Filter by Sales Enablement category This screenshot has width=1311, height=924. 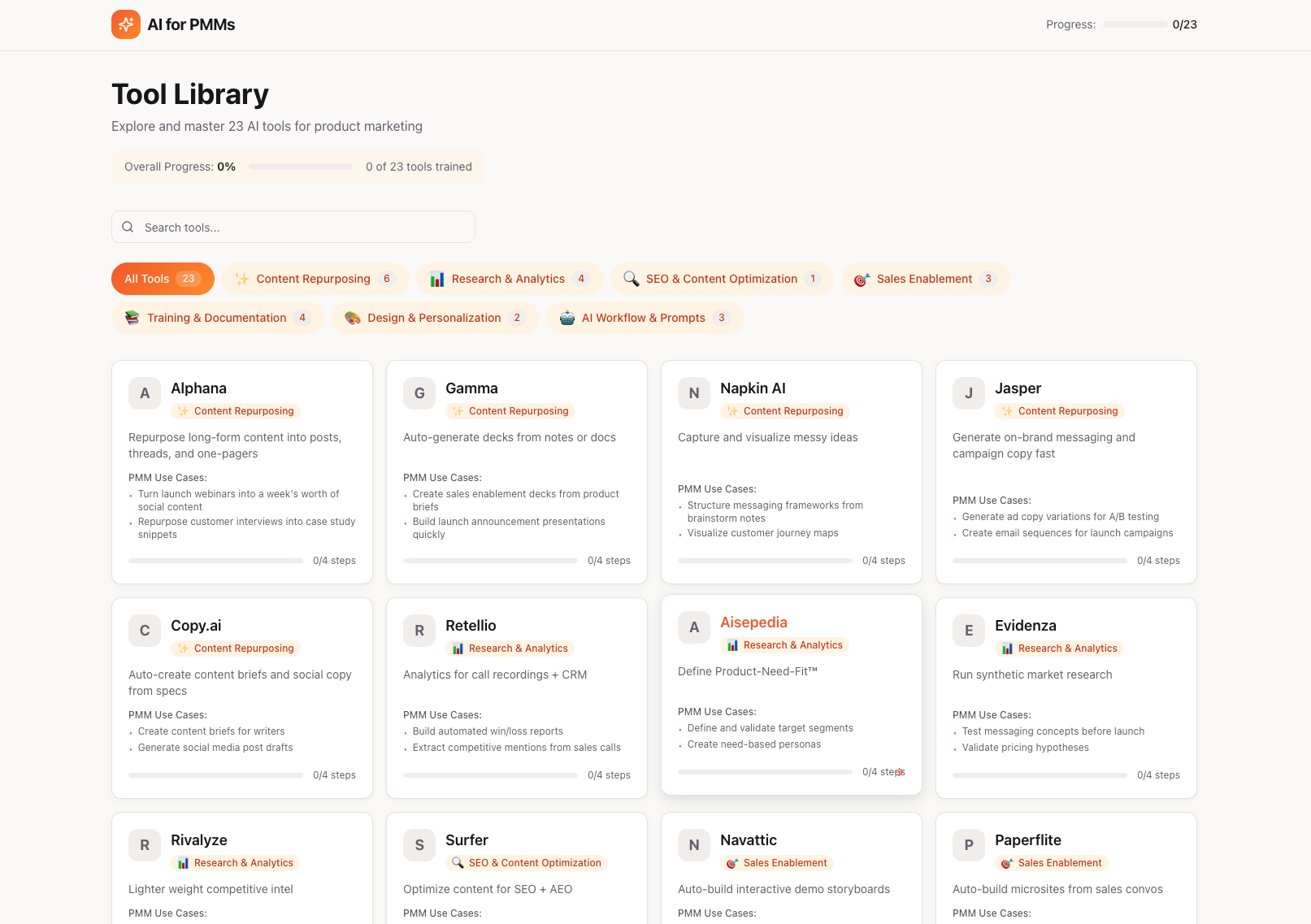pyautogui.click(x=926, y=279)
